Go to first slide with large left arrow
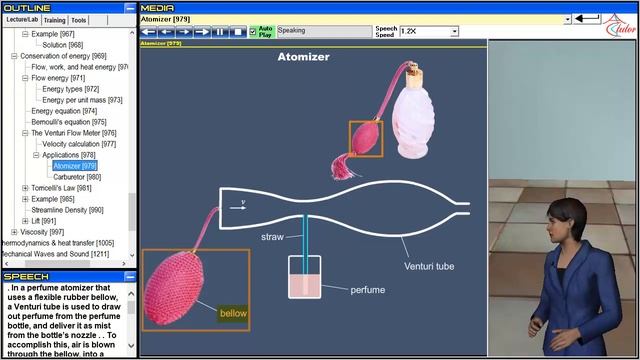This screenshot has height=360, width=640. pyautogui.click(x=149, y=32)
